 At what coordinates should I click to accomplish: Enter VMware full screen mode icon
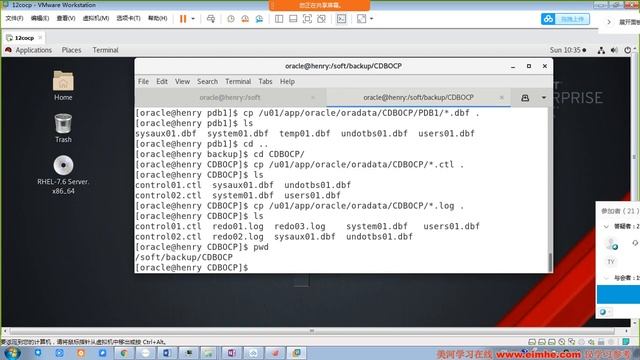pyautogui.click(x=307, y=19)
